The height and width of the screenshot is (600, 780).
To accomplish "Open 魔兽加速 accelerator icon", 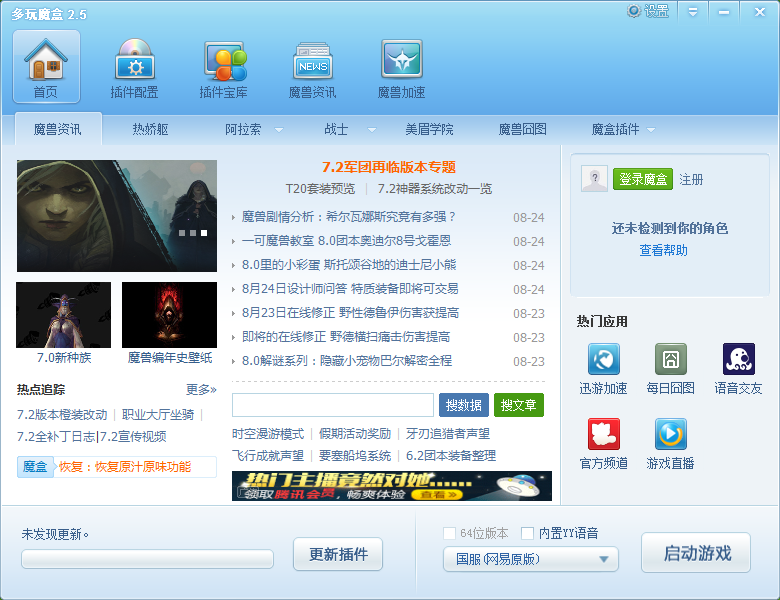I will [402, 59].
